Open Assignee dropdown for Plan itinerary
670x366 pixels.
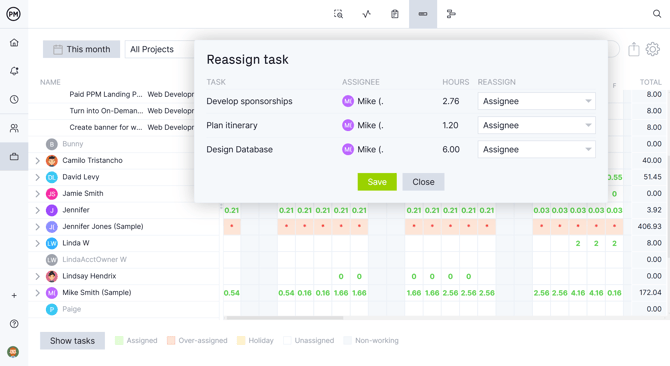[537, 125]
